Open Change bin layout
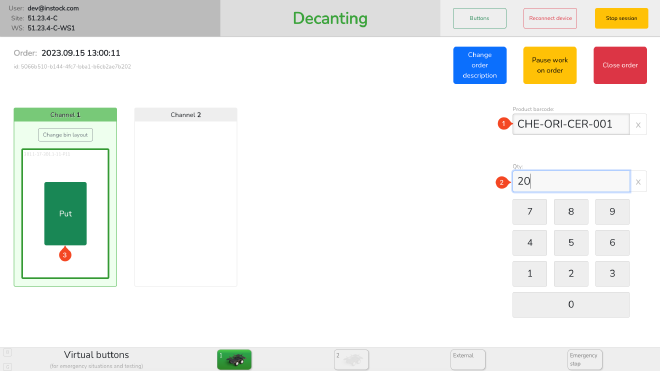Viewport: 660px width, 371px height. [65, 135]
